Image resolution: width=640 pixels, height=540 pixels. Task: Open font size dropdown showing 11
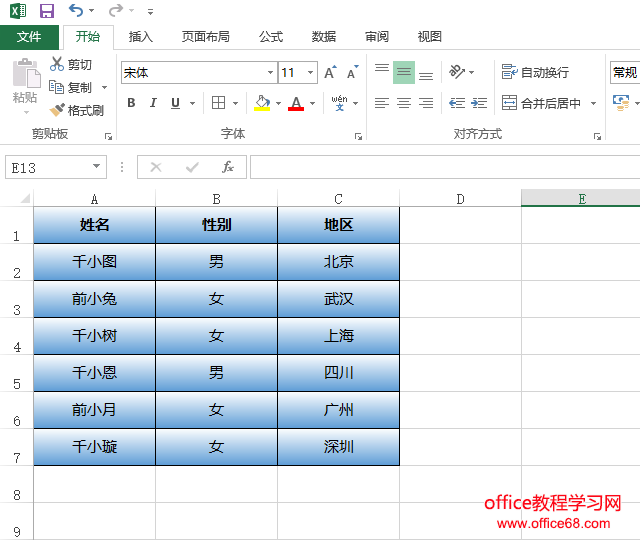pyautogui.click(x=310, y=73)
